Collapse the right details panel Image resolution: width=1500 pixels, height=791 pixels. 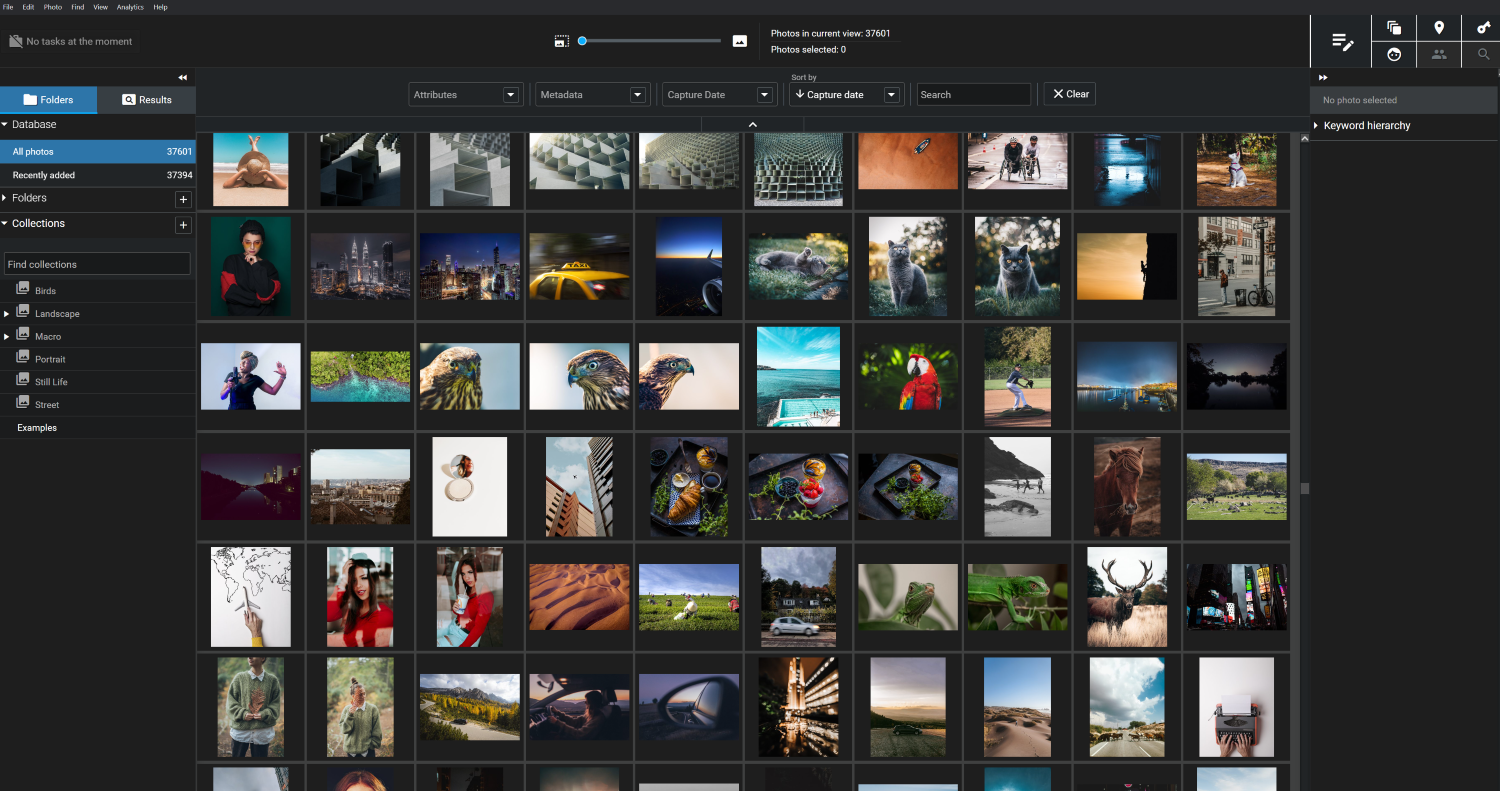point(1323,77)
